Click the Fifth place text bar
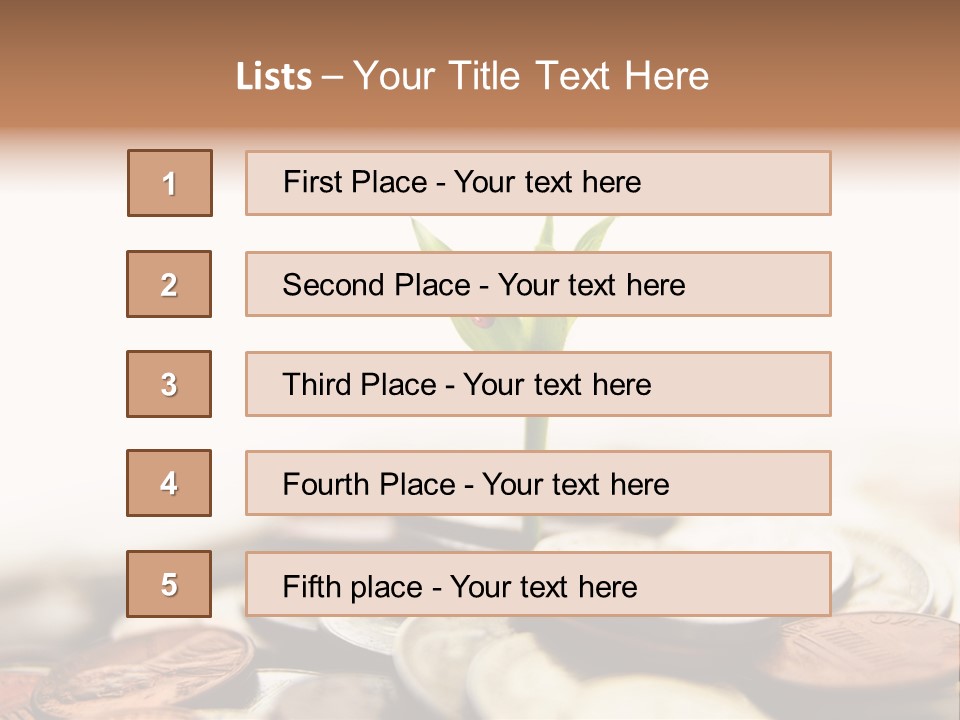This screenshot has width=960, height=720. 538,585
